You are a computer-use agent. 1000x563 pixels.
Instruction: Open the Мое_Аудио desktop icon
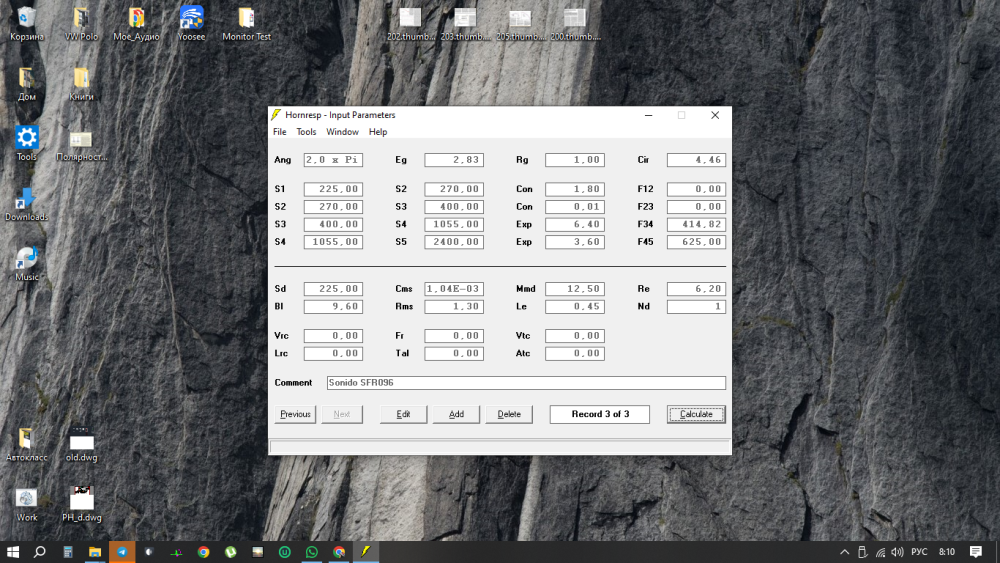(136, 23)
